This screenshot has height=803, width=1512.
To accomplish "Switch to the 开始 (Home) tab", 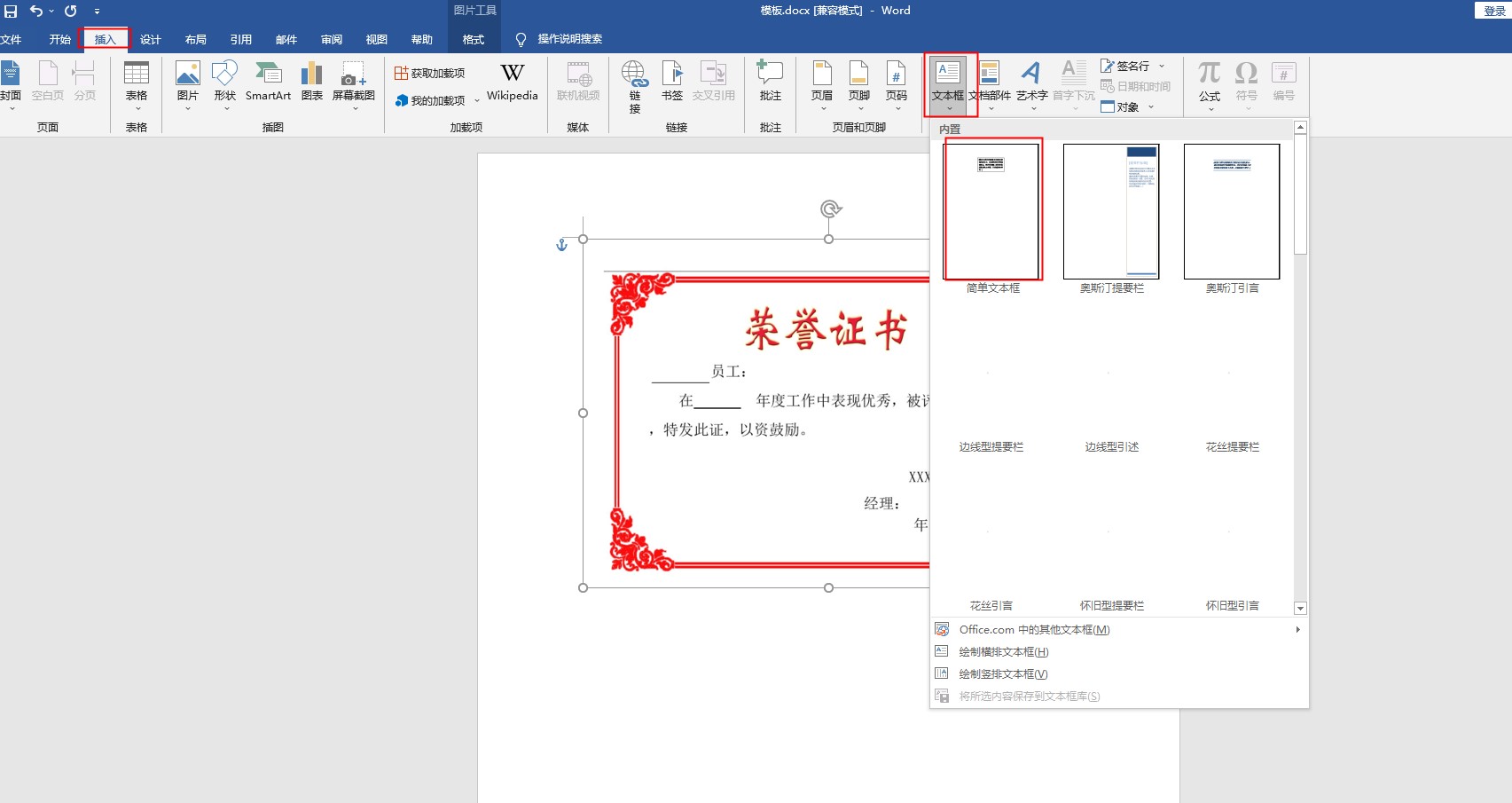I will 59,39.
